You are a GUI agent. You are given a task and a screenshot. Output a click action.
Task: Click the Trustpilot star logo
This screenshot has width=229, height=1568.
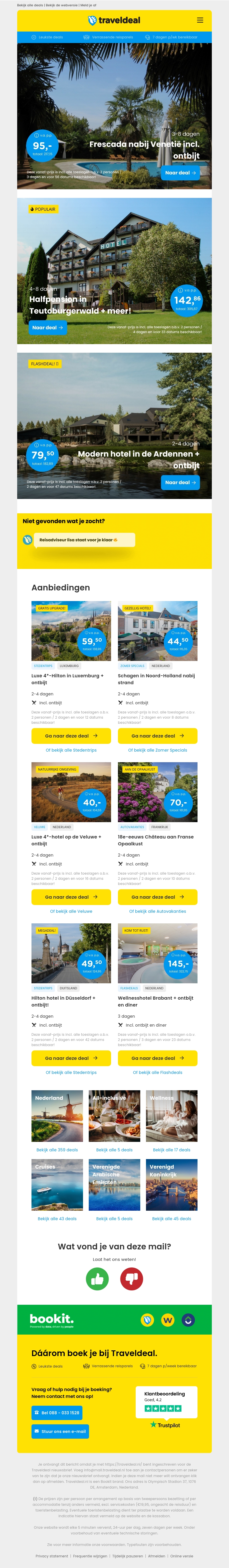click(x=165, y=1425)
